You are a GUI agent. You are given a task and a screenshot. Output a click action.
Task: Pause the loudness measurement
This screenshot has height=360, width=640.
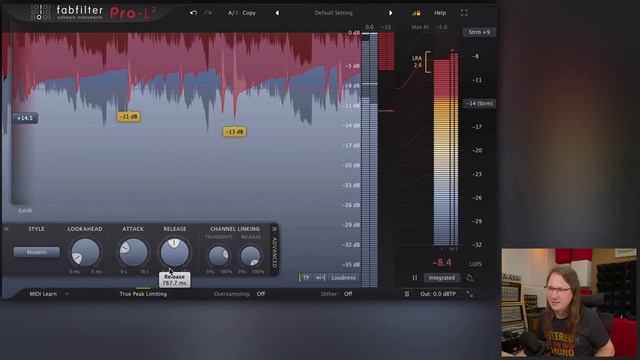pyautogui.click(x=415, y=278)
